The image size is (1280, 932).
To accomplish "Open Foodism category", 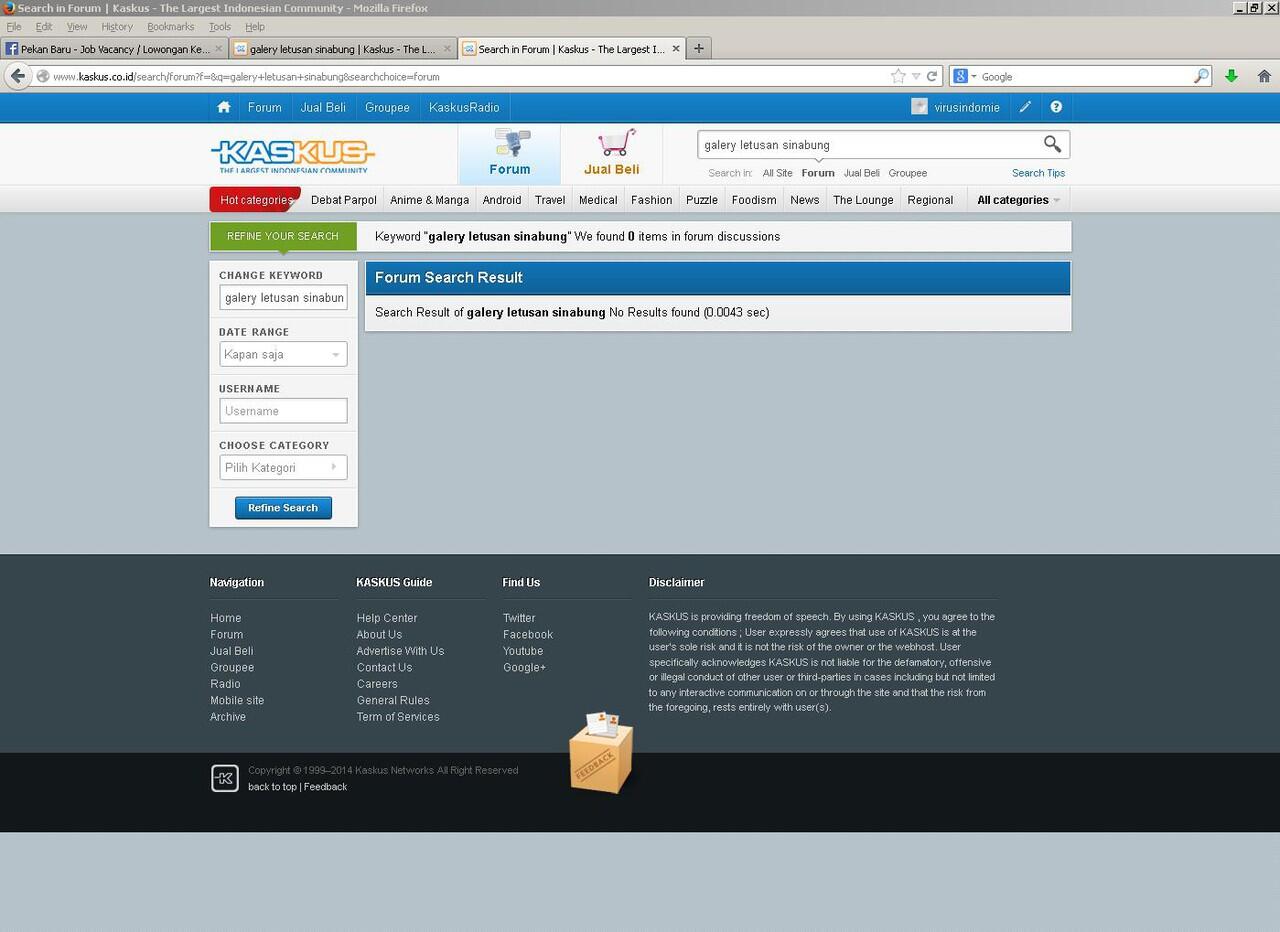I will 754,200.
